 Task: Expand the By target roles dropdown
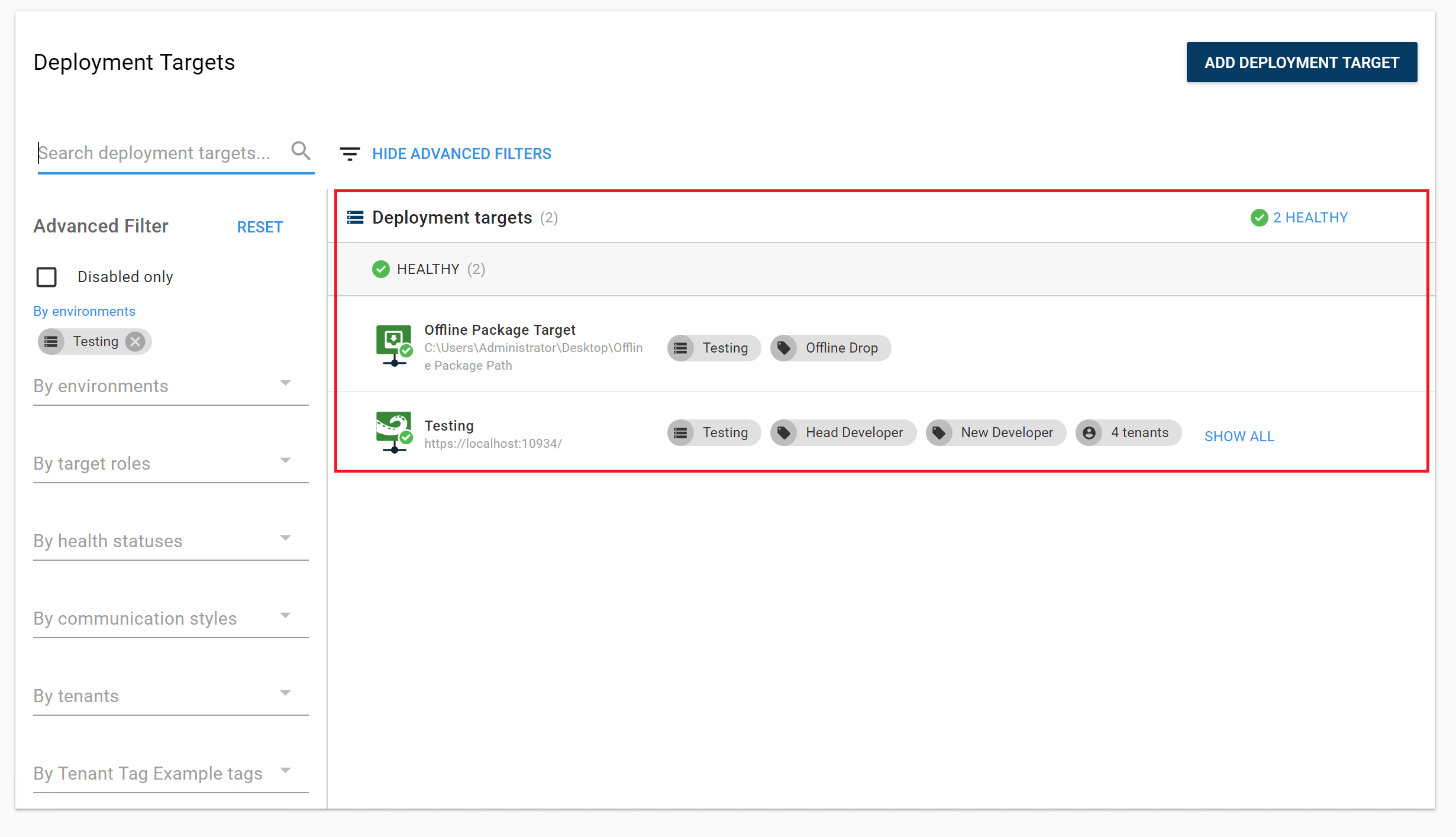pyautogui.click(x=170, y=463)
